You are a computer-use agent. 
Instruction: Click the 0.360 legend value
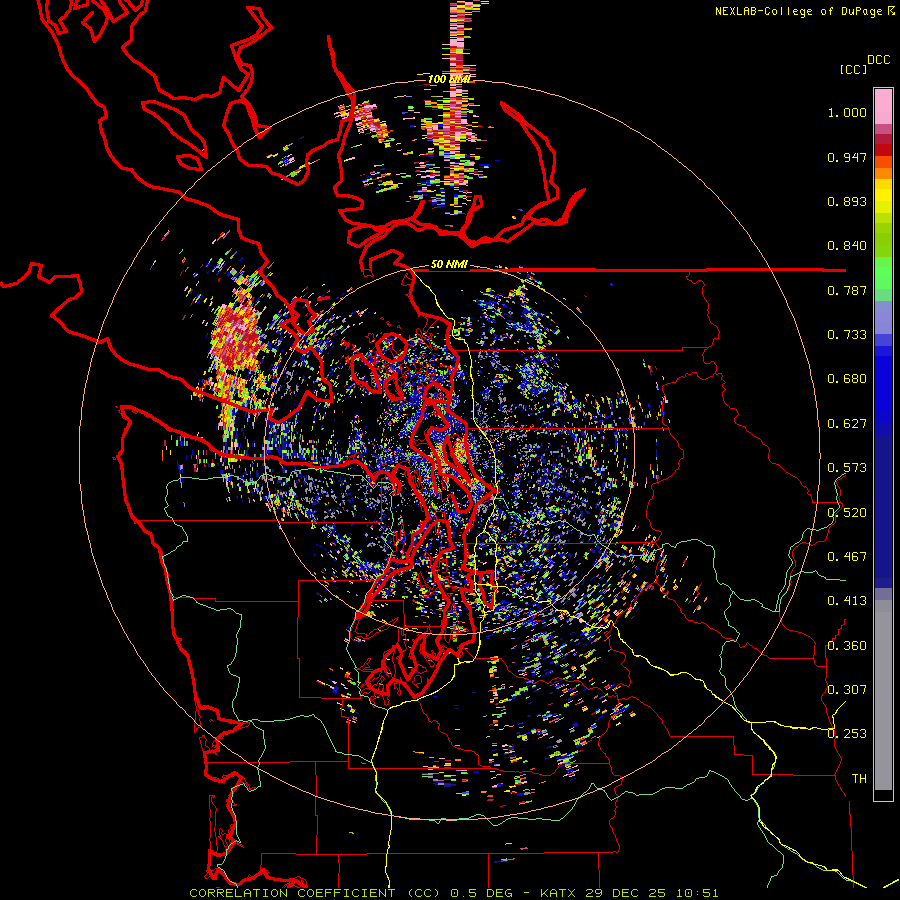847,646
